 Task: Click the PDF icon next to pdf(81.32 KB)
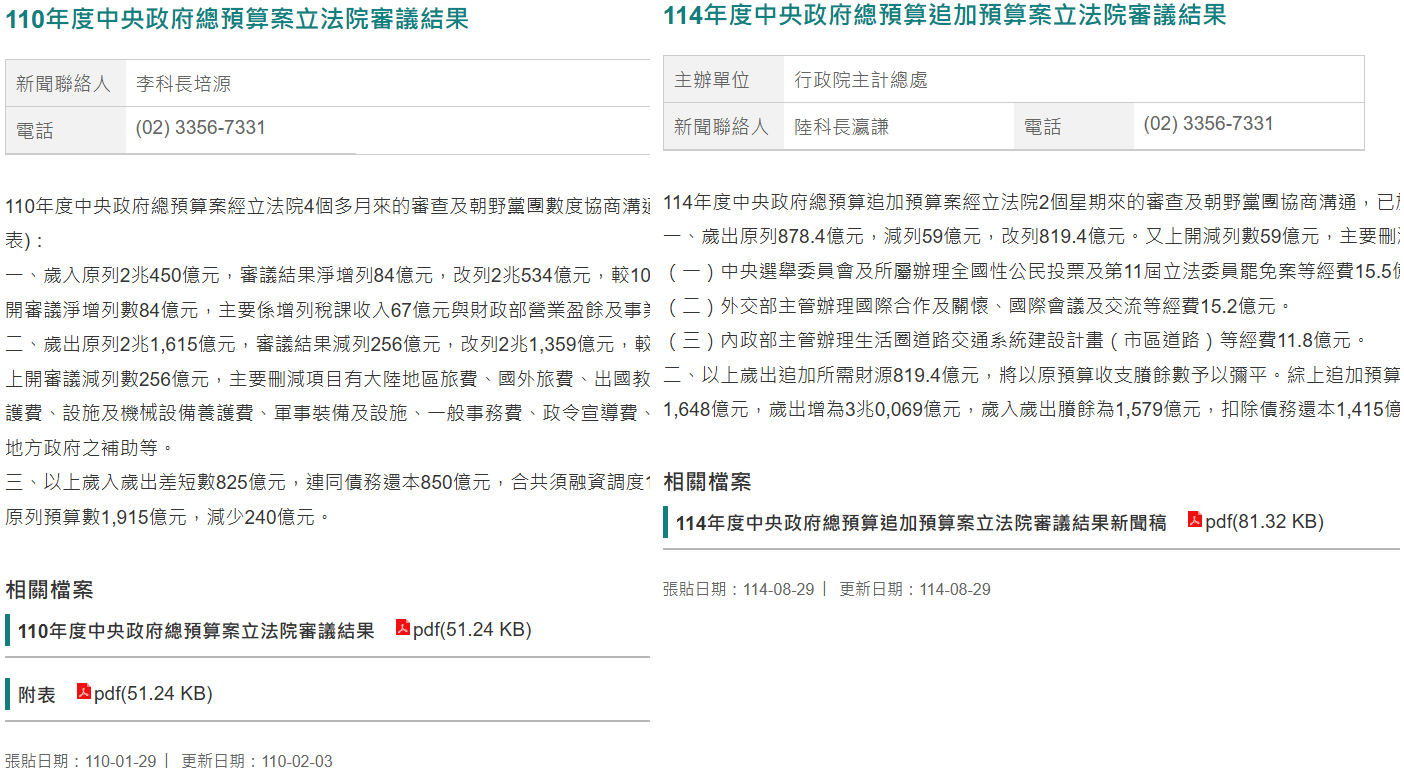click(x=1194, y=520)
